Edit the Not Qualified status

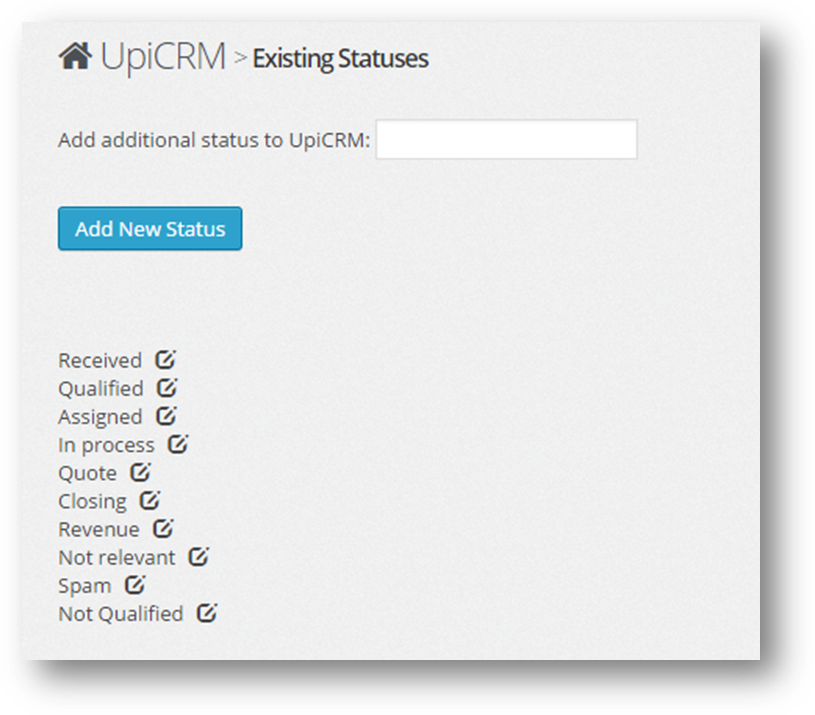coord(207,613)
